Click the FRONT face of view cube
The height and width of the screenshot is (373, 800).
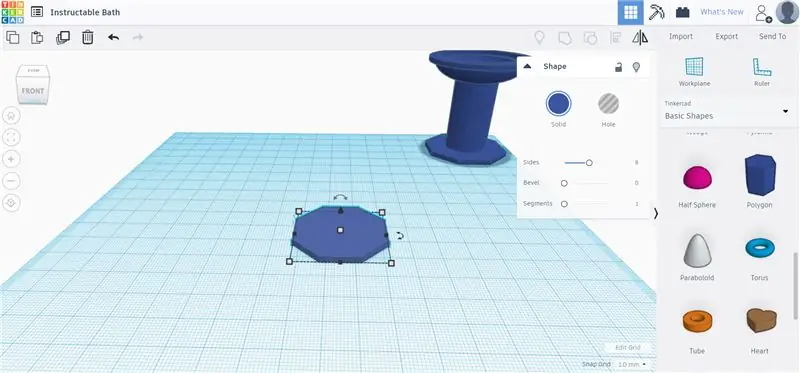[x=33, y=90]
